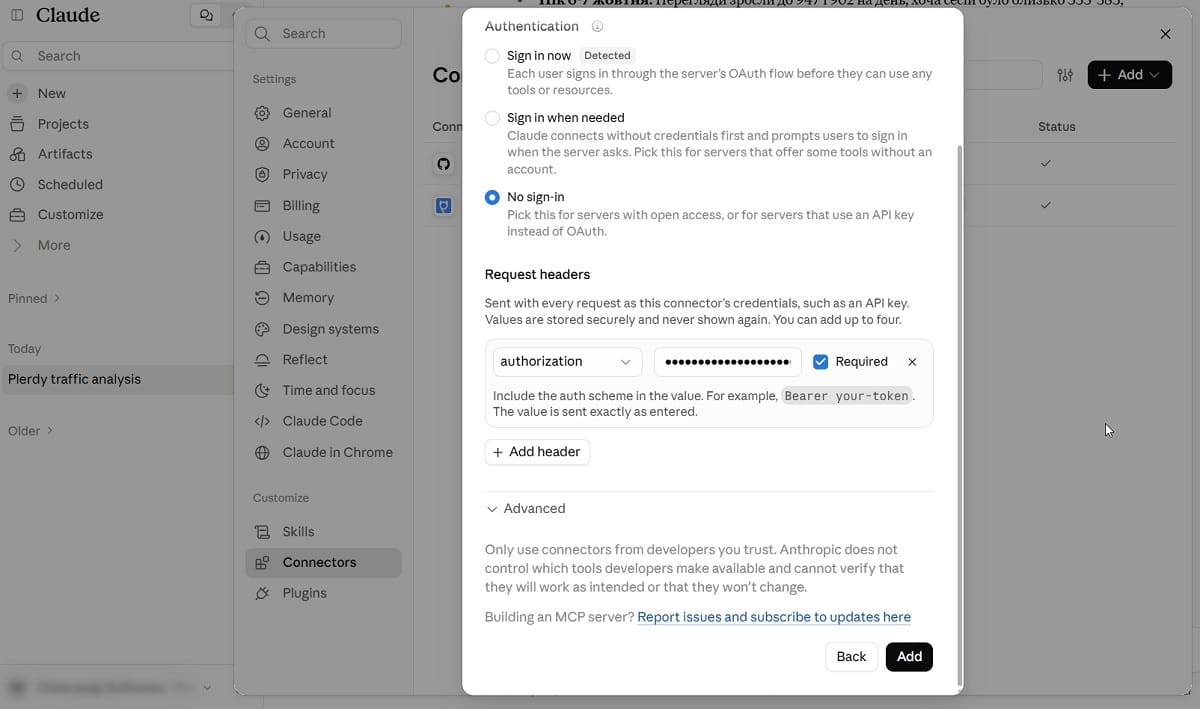Click the Account settings icon
Screen dimensions: 1200x709
[262, 144]
